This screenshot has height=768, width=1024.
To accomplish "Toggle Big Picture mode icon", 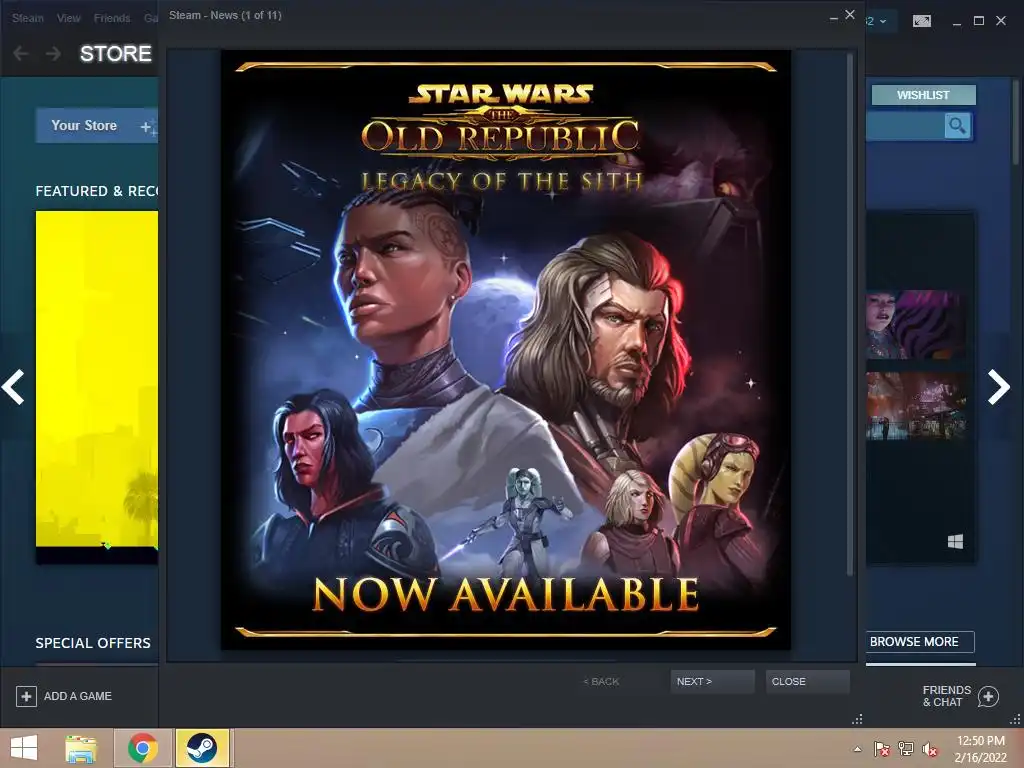I will coord(922,21).
